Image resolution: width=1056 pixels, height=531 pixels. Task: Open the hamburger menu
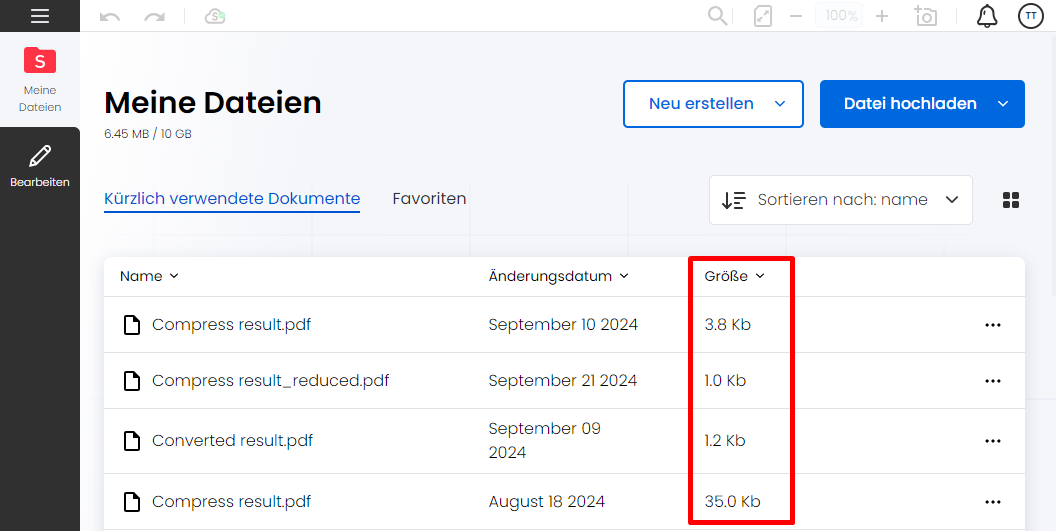(x=40, y=15)
